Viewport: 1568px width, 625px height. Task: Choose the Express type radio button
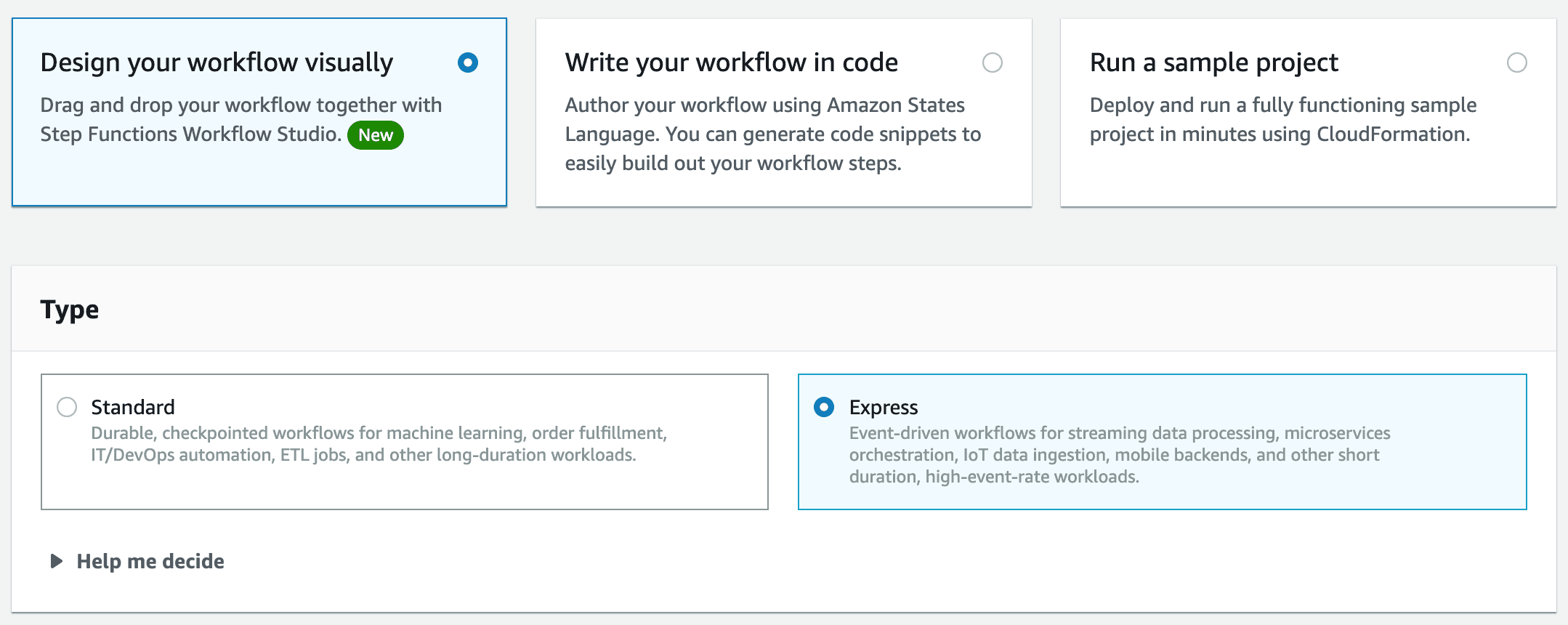coord(824,407)
